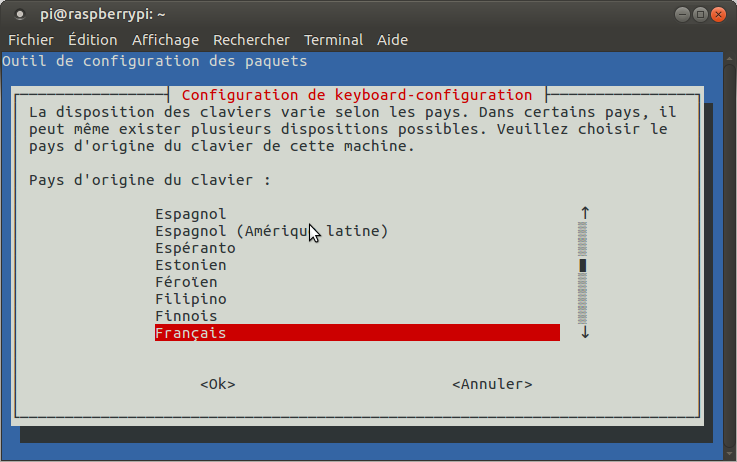This screenshot has height=462, width=737.
Task: Select Espagnol in the keyboard list
Action: [x=191, y=214]
